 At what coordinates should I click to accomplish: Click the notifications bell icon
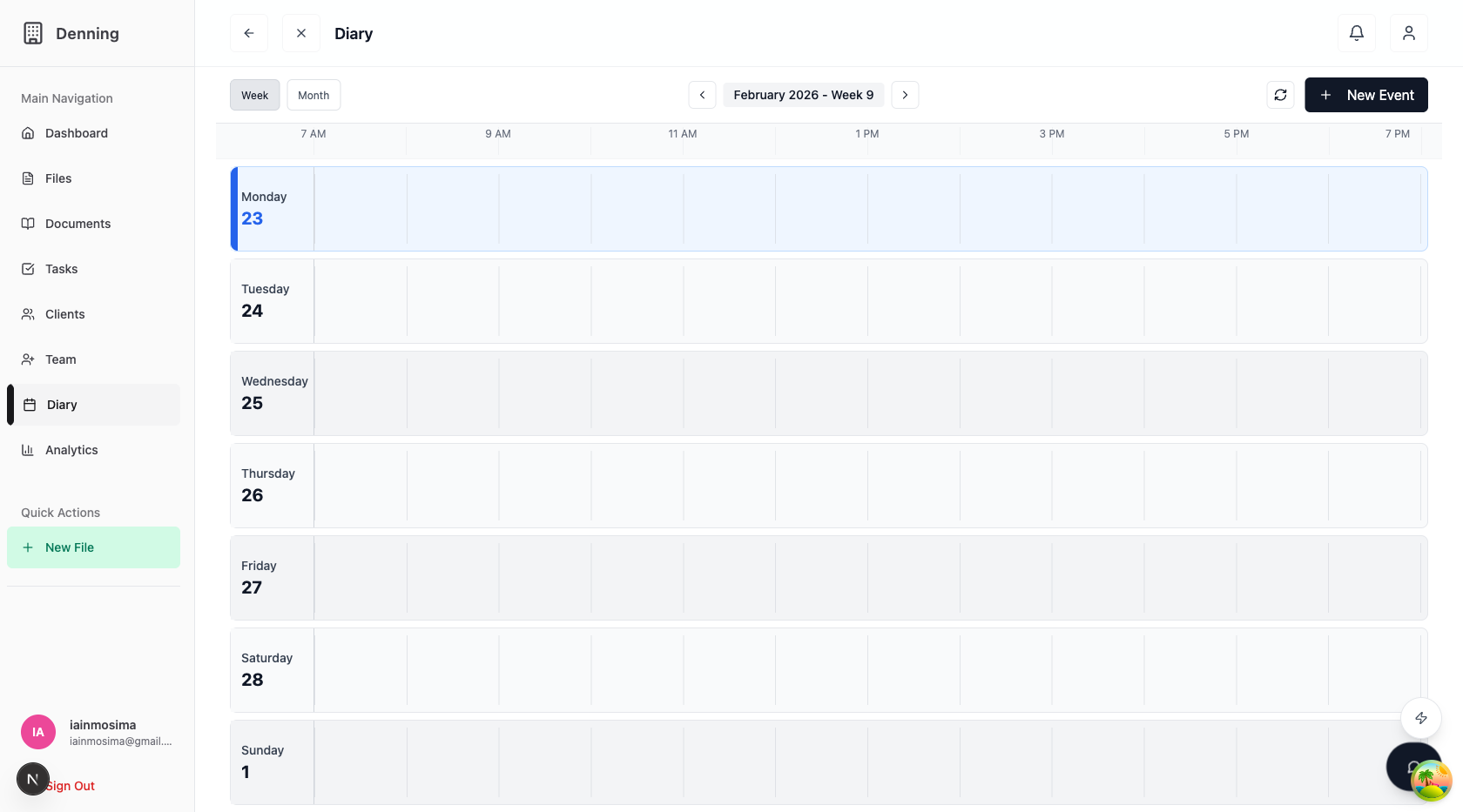pyautogui.click(x=1356, y=32)
